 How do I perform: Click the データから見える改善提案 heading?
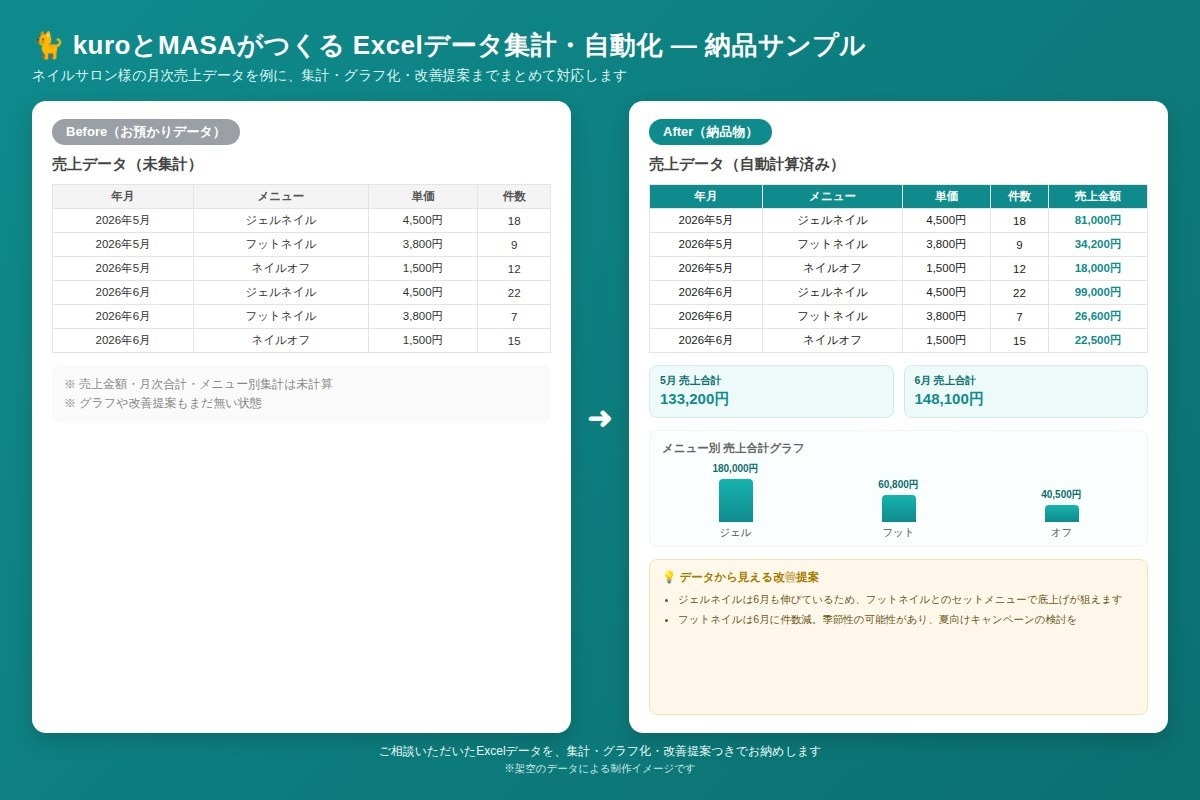tap(749, 577)
